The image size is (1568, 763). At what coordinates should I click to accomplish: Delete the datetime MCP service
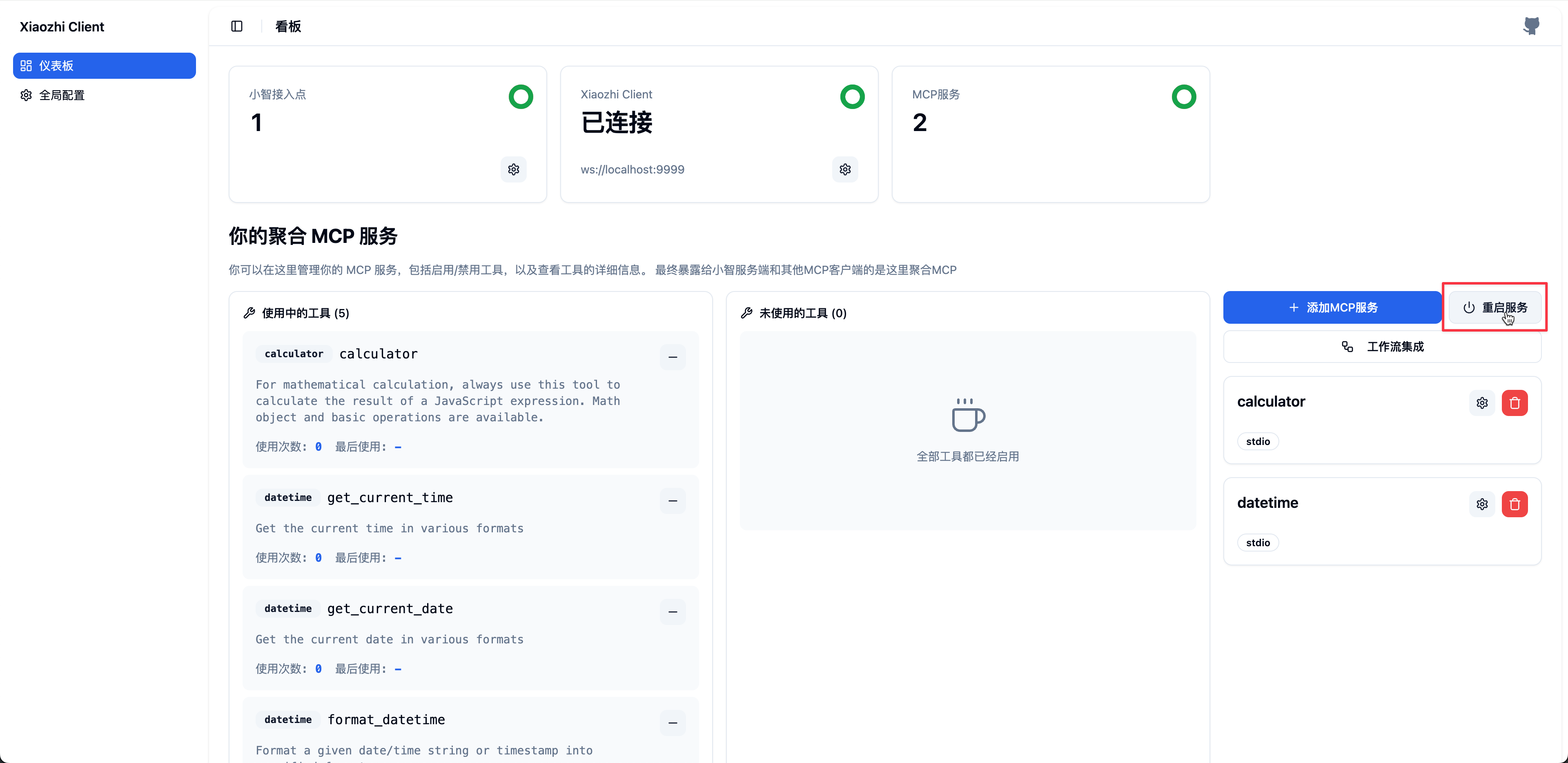1515,504
